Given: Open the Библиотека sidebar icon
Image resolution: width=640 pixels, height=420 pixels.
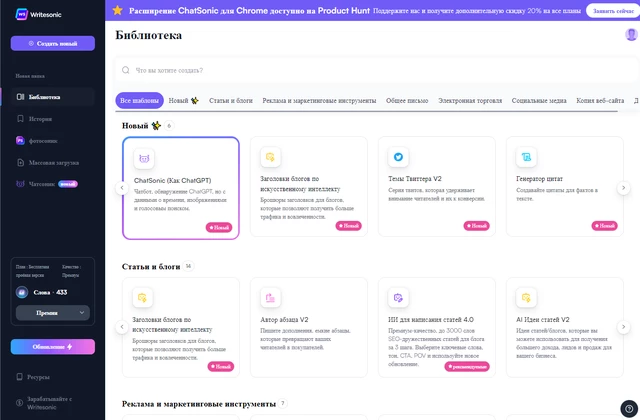Looking at the screenshot, I should 20,97.
